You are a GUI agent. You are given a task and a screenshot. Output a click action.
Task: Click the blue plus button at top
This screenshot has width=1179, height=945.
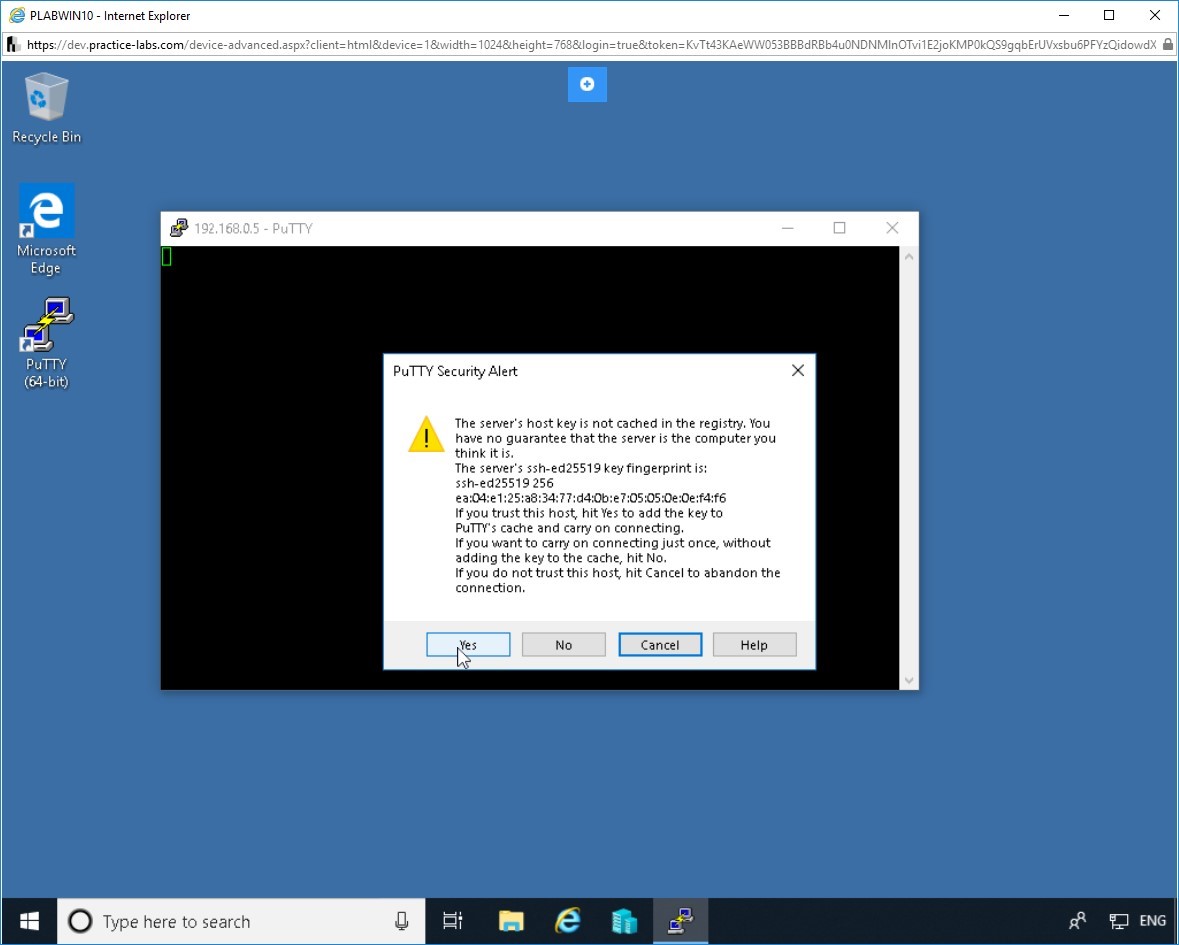click(x=587, y=84)
